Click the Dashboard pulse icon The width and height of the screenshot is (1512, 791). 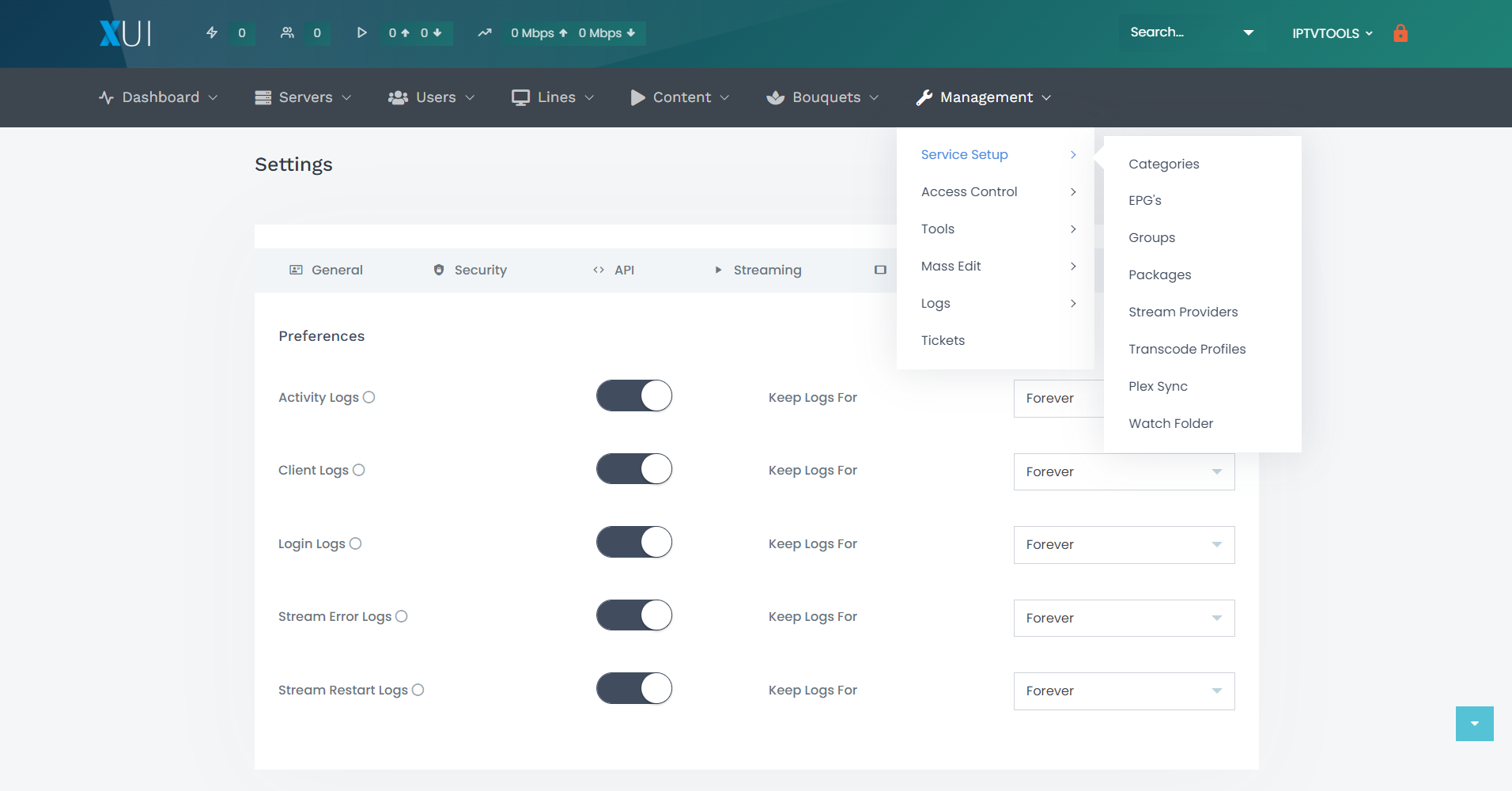(x=106, y=97)
